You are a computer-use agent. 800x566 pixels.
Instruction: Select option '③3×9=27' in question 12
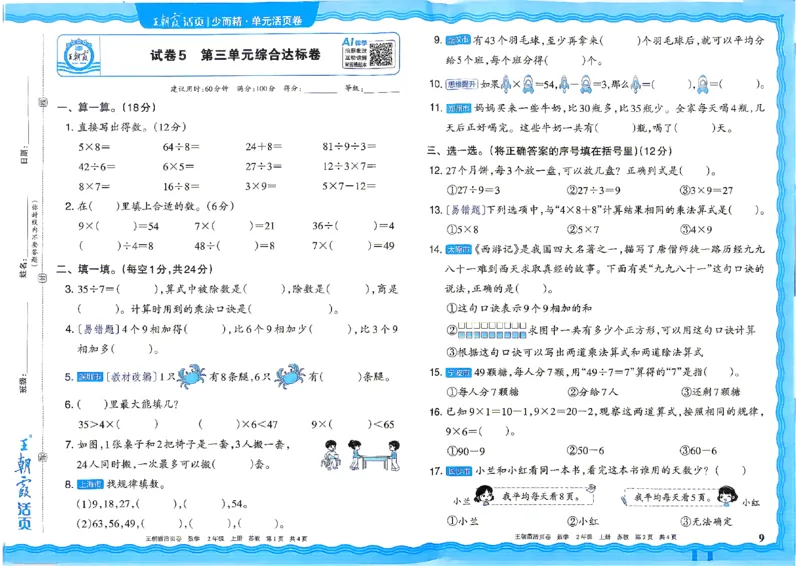(x=707, y=190)
